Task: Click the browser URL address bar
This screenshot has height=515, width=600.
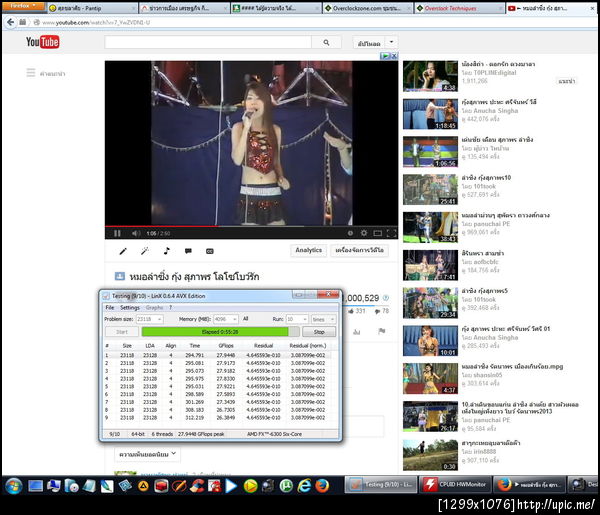Action: [306, 22]
